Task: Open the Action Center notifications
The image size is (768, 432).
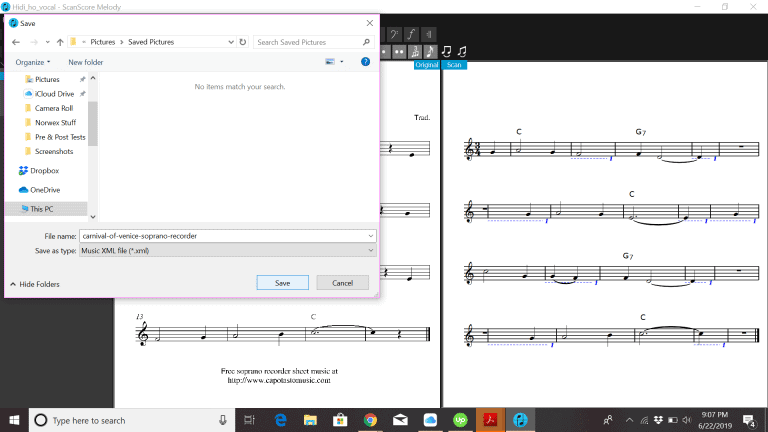Action: [x=749, y=420]
